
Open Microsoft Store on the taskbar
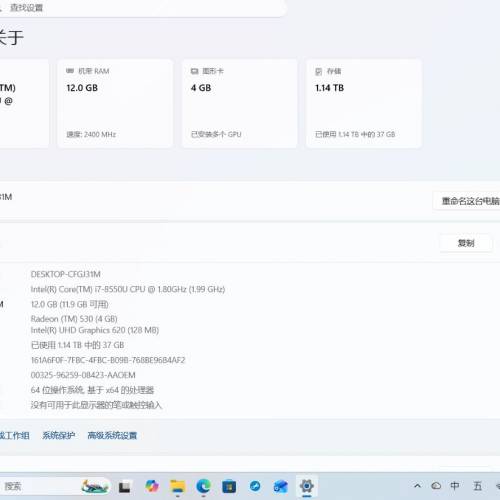(x=229, y=487)
